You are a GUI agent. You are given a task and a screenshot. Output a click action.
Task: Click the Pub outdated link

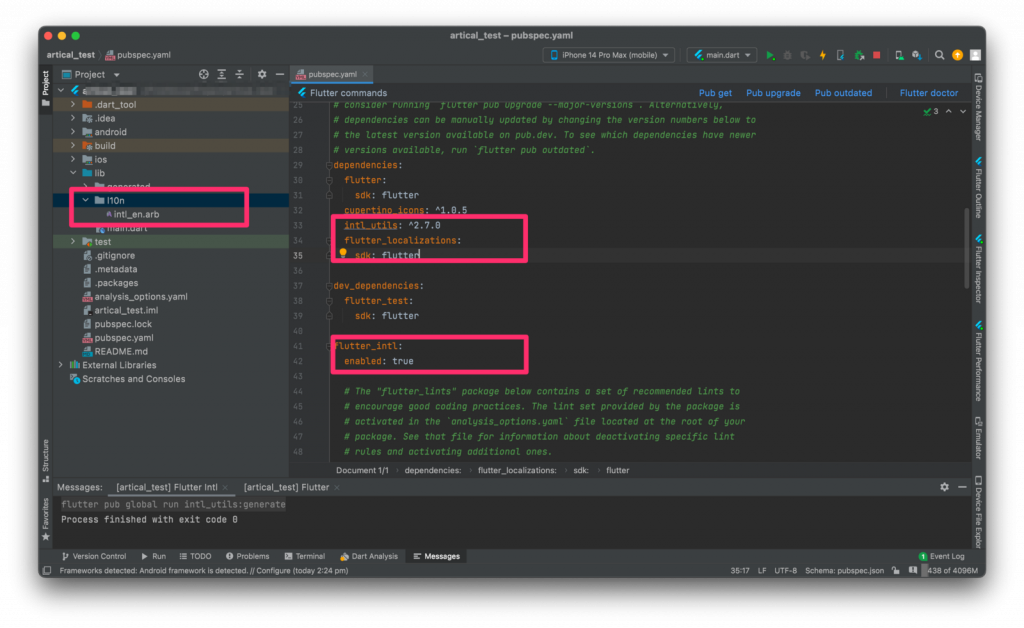click(843, 93)
